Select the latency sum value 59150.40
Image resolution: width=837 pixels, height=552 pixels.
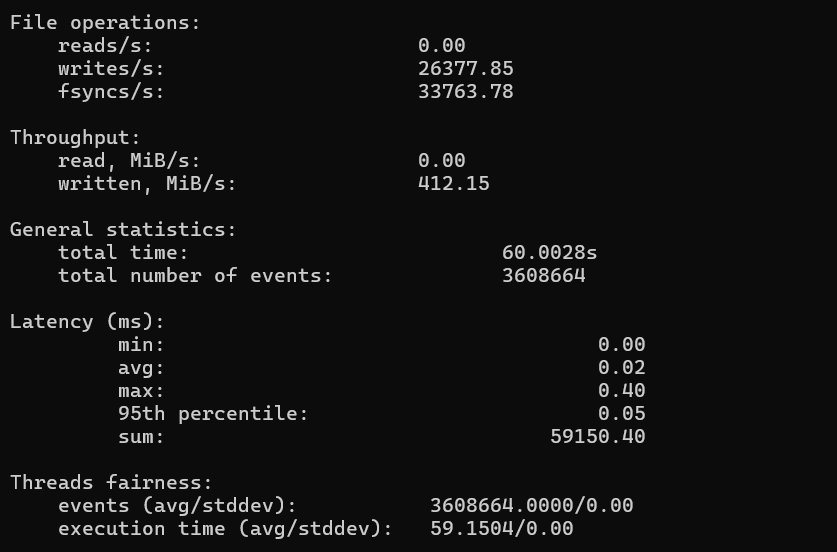tap(598, 437)
